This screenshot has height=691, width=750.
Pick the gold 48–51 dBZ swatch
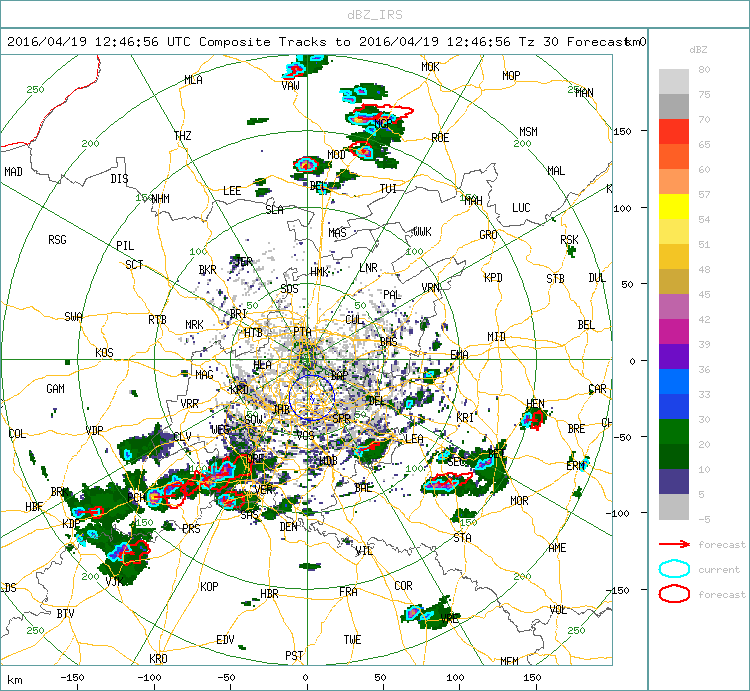pos(674,256)
